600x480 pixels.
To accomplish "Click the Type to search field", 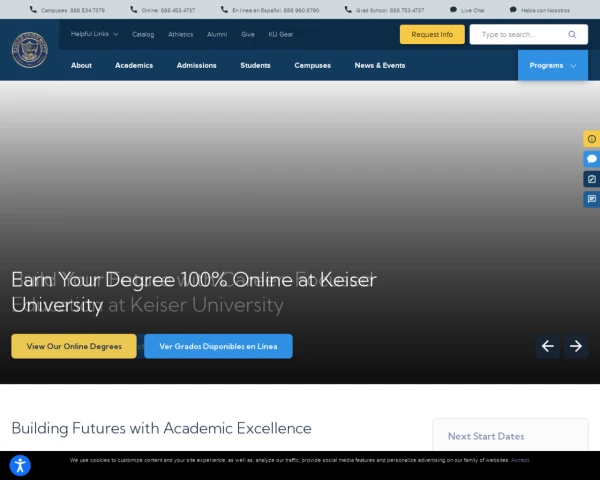I will pyautogui.click(x=528, y=34).
